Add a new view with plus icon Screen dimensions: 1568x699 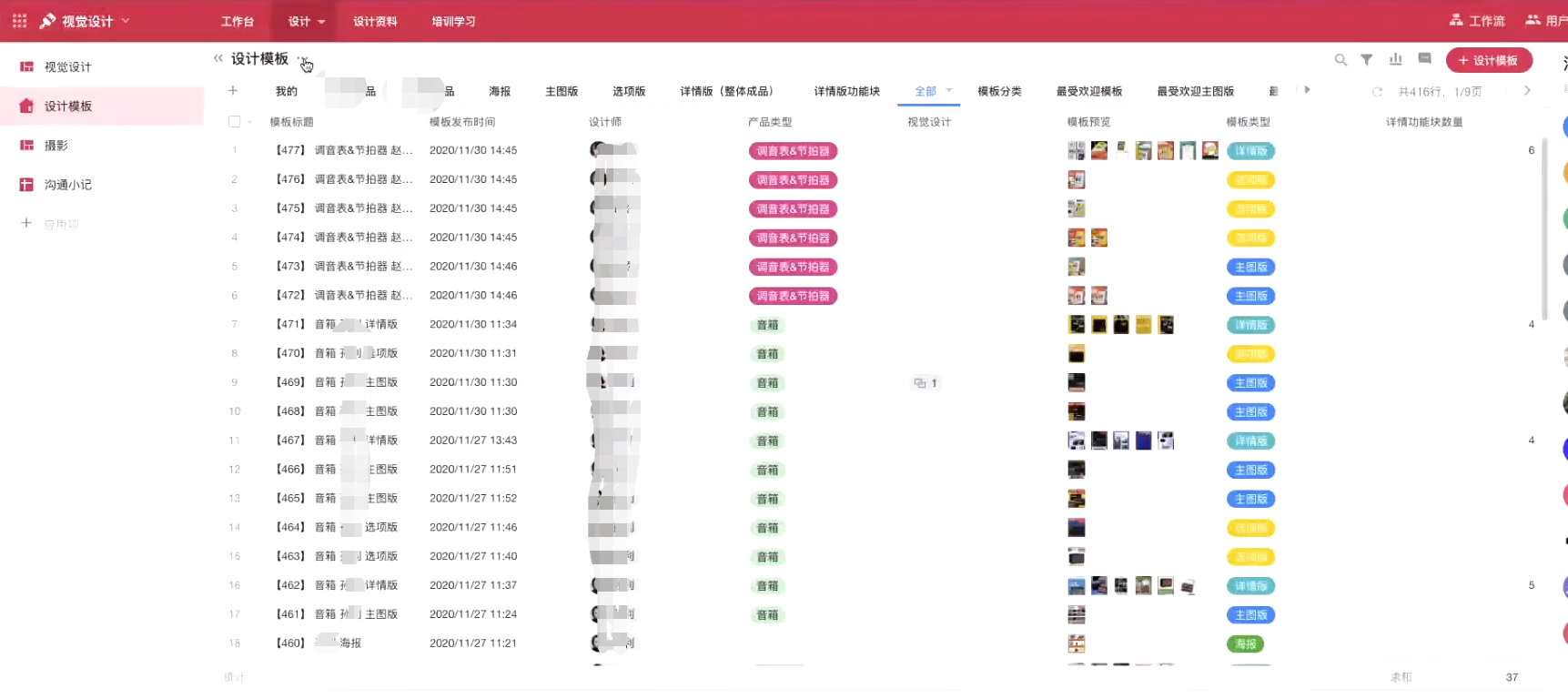pyautogui.click(x=233, y=90)
